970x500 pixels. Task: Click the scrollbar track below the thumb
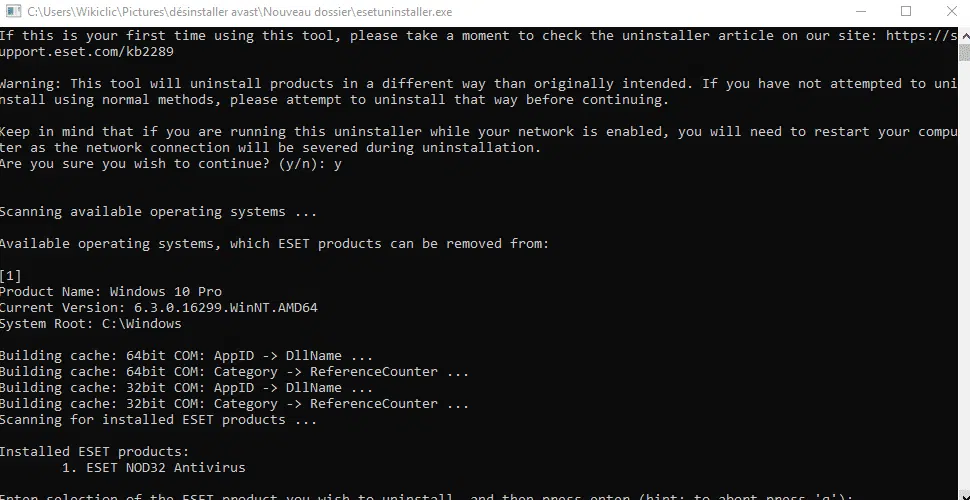964,278
